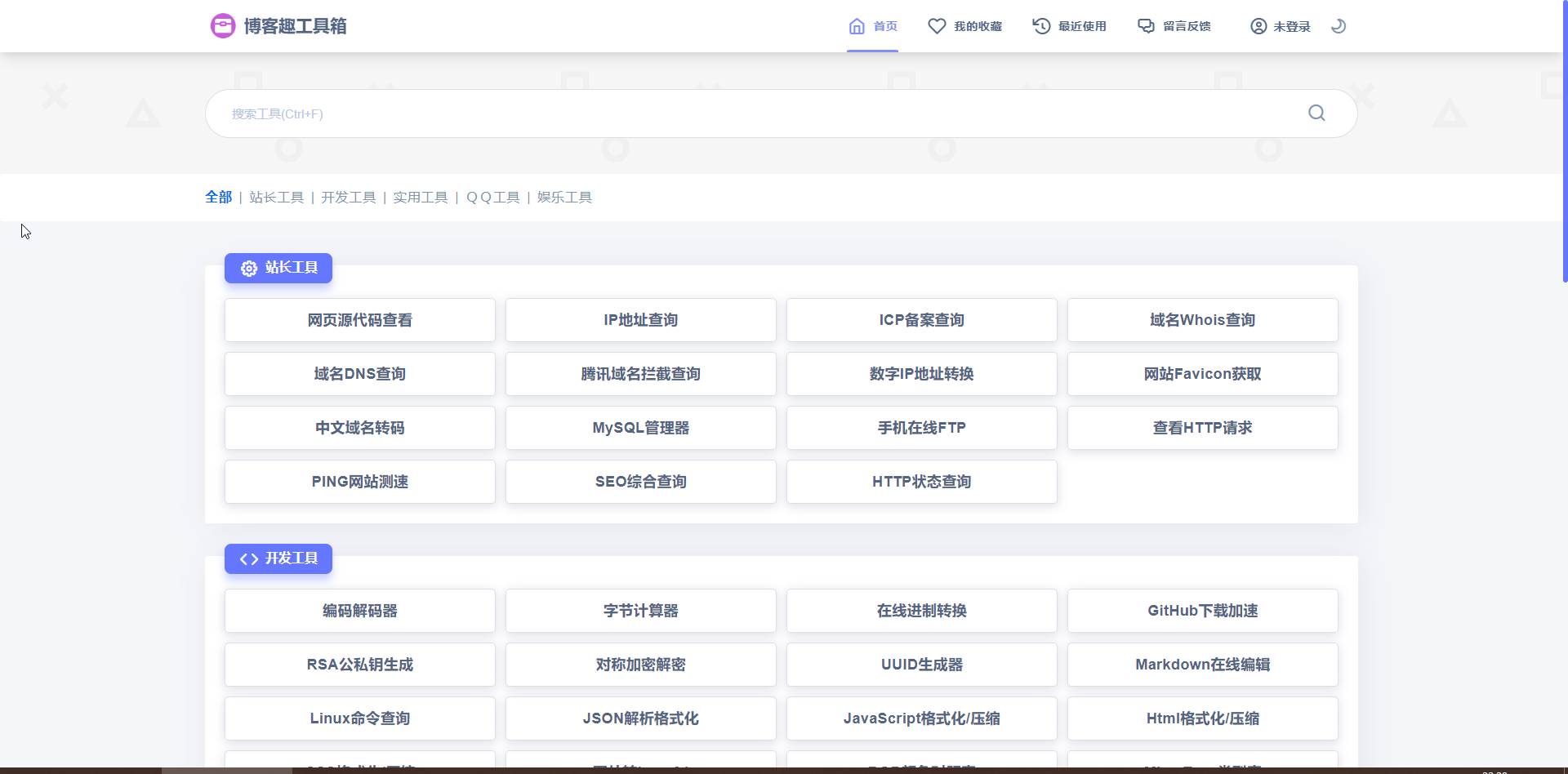Select the QQ工具 category filter
Image resolution: width=1568 pixels, height=774 pixels.
(x=492, y=197)
